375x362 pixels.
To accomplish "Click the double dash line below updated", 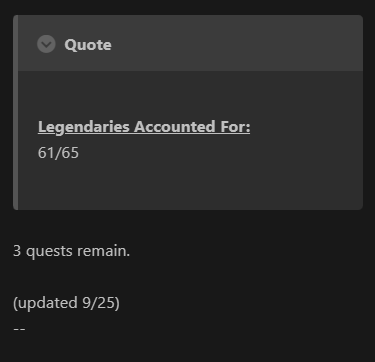I will 19,329.
